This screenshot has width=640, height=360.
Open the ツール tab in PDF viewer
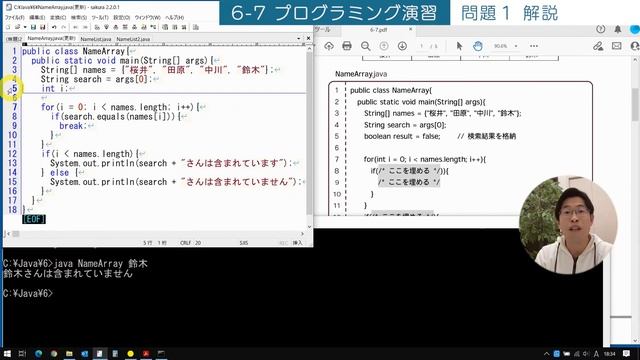(x=323, y=30)
